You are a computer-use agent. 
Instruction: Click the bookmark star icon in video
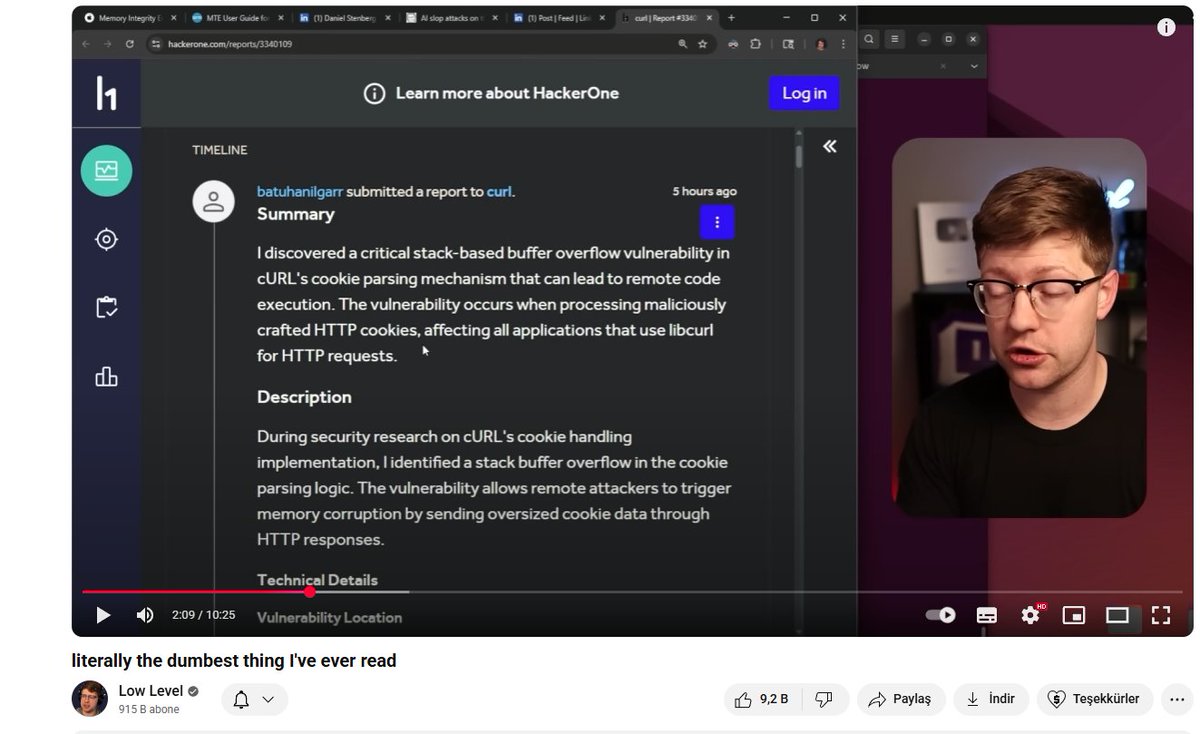(703, 44)
